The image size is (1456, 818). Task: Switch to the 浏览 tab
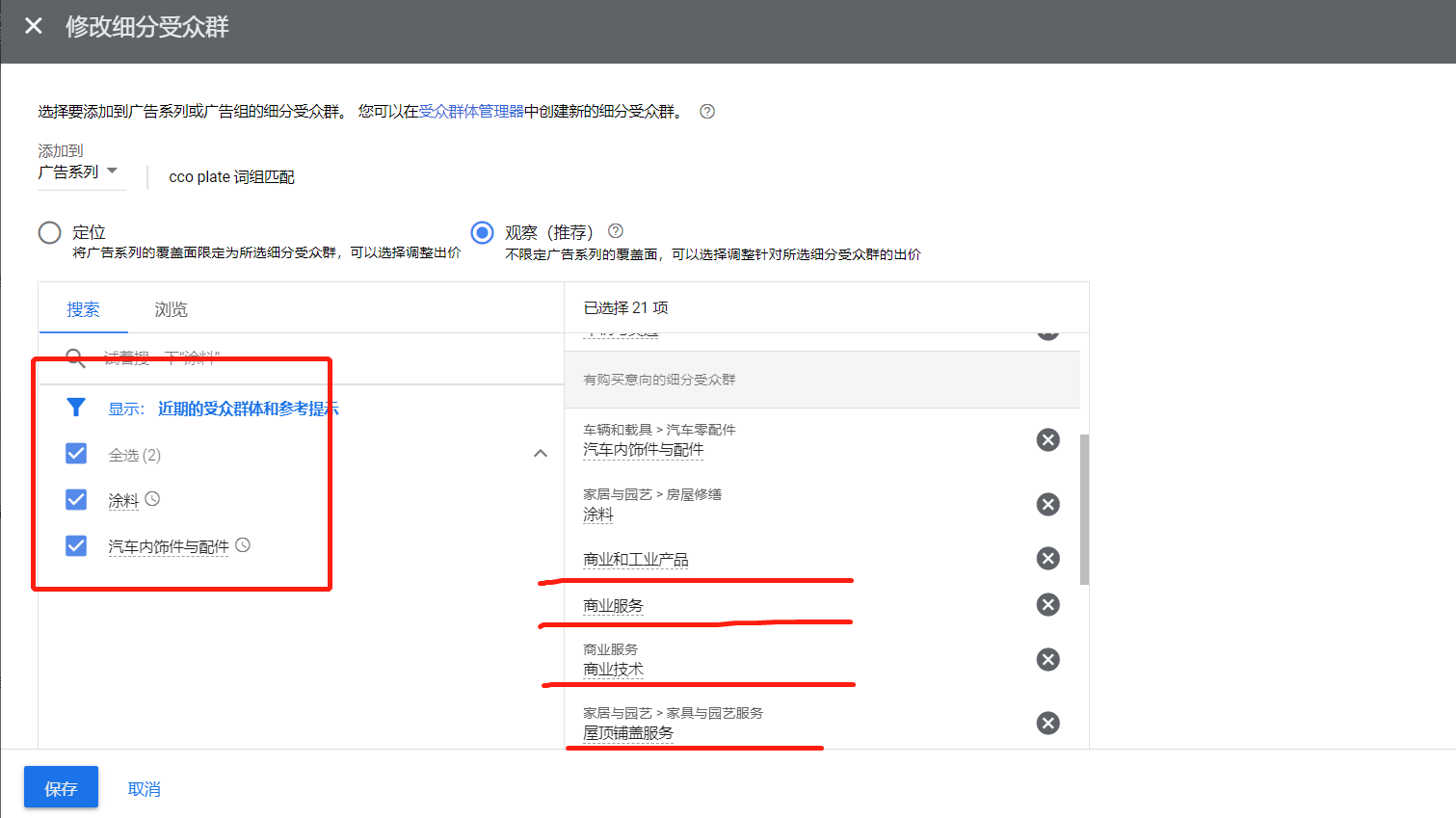[x=171, y=309]
